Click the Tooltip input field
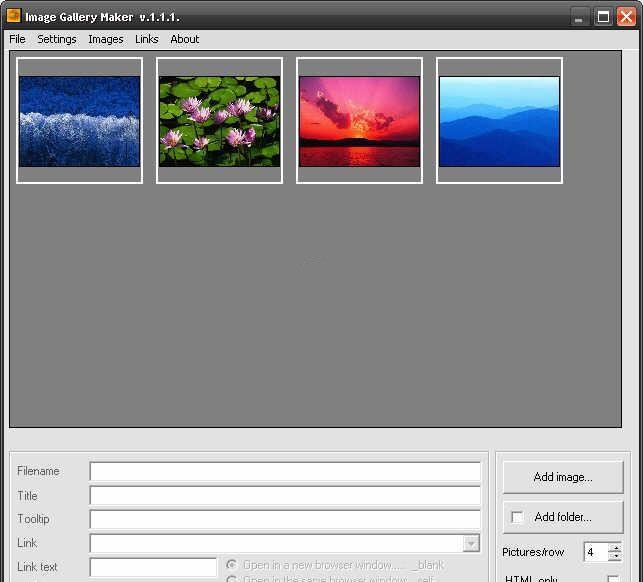 click(285, 519)
